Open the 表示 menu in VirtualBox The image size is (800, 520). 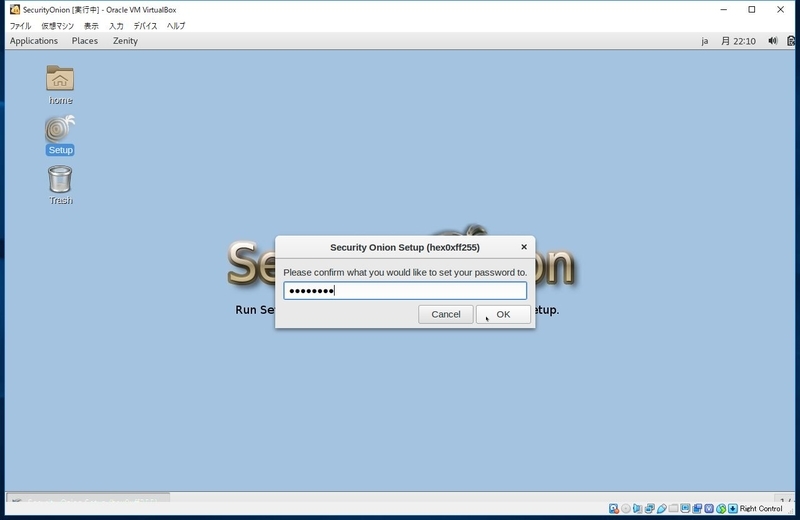pyautogui.click(x=91, y=26)
